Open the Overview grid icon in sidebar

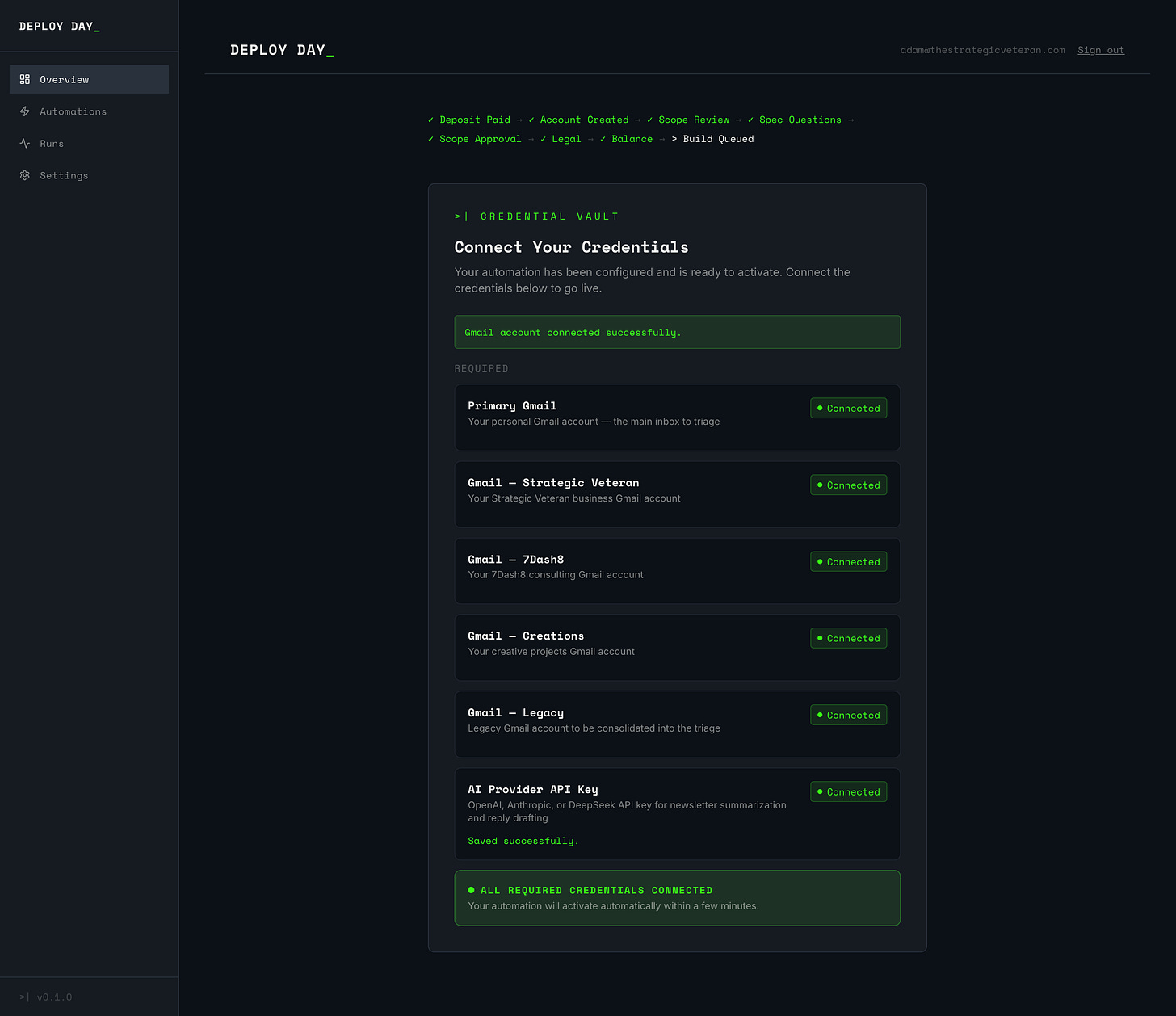[x=25, y=79]
